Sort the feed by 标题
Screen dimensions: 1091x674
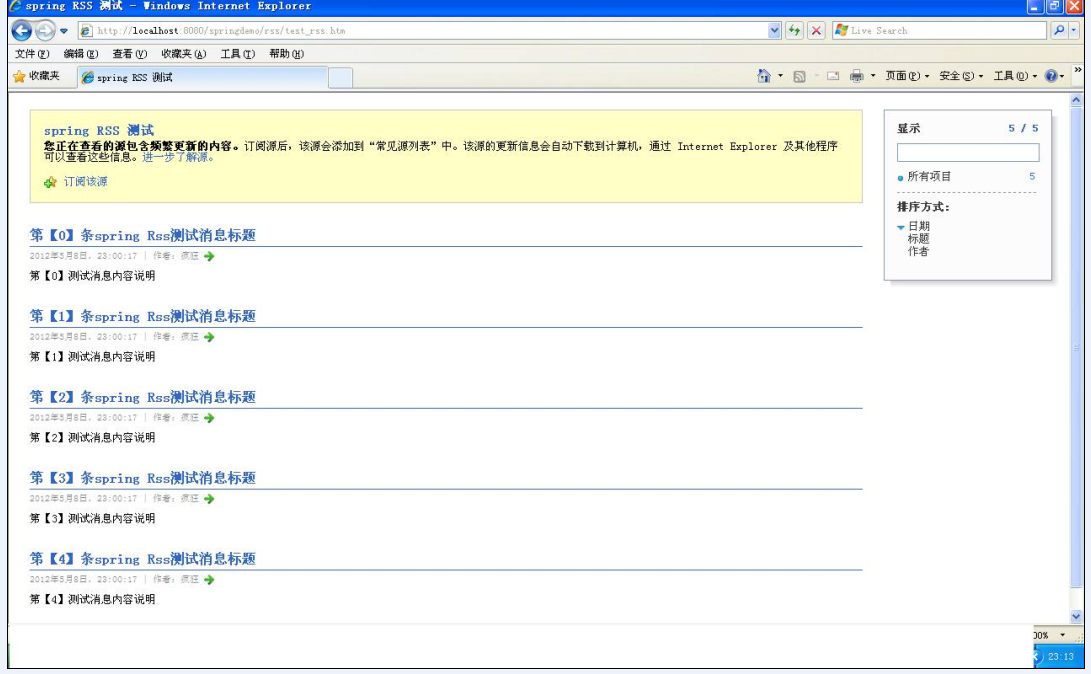coord(918,239)
